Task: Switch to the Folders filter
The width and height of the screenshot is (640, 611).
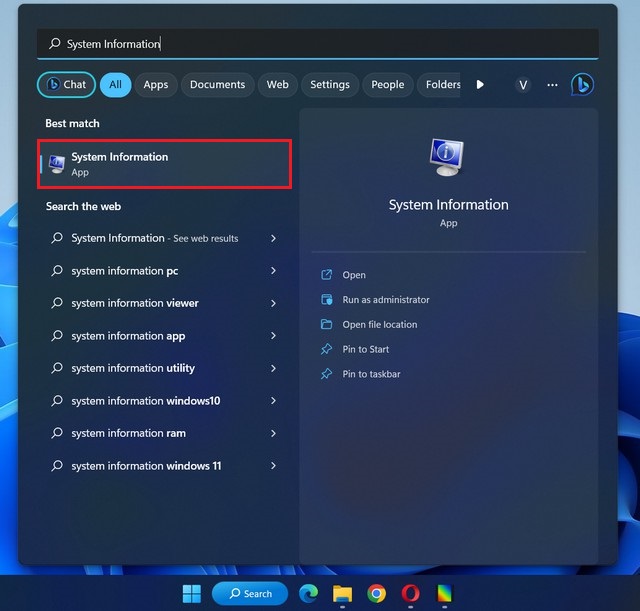Action: [439, 84]
